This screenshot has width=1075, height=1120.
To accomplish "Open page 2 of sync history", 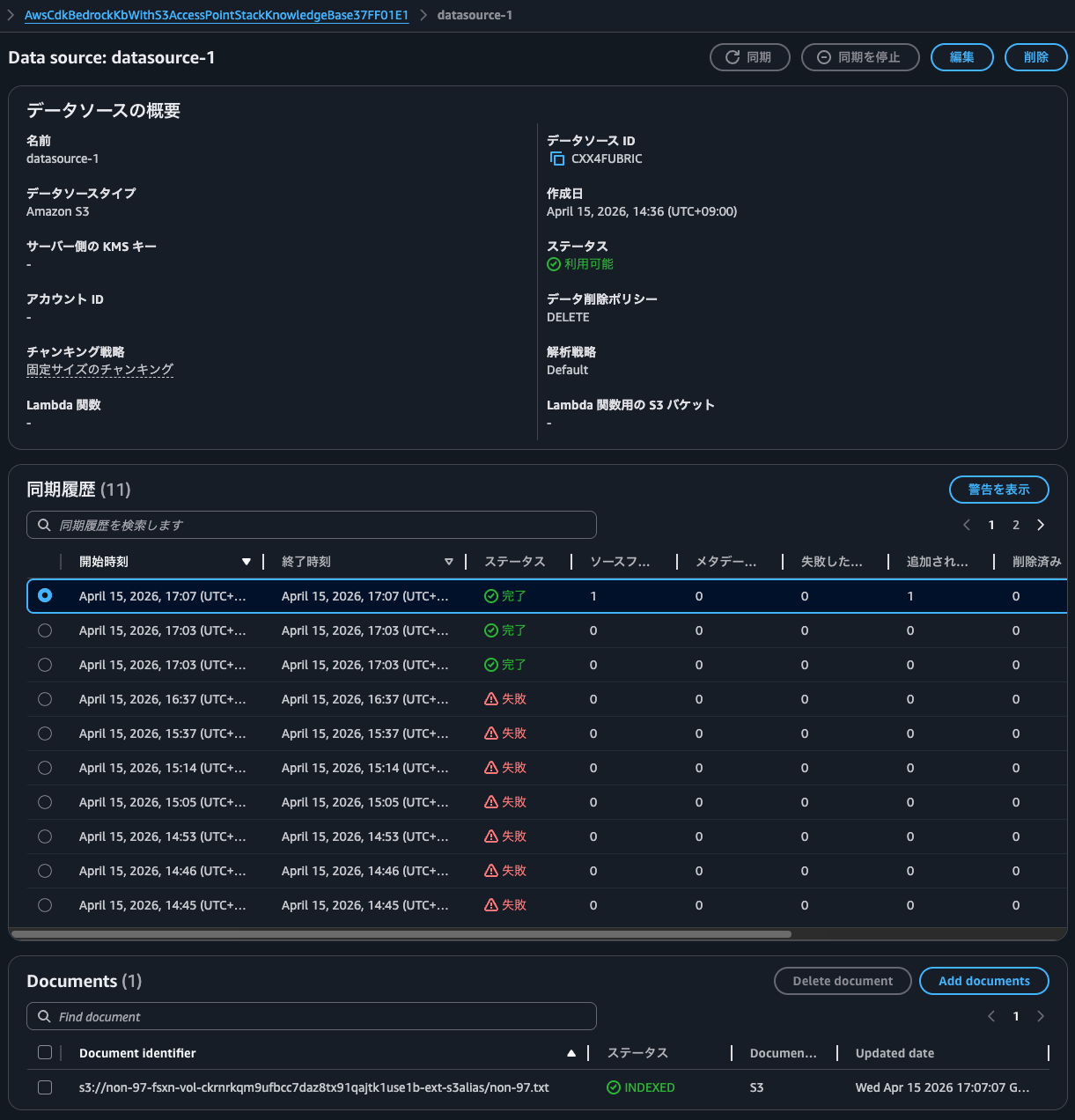I will pyautogui.click(x=1016, y=525).
